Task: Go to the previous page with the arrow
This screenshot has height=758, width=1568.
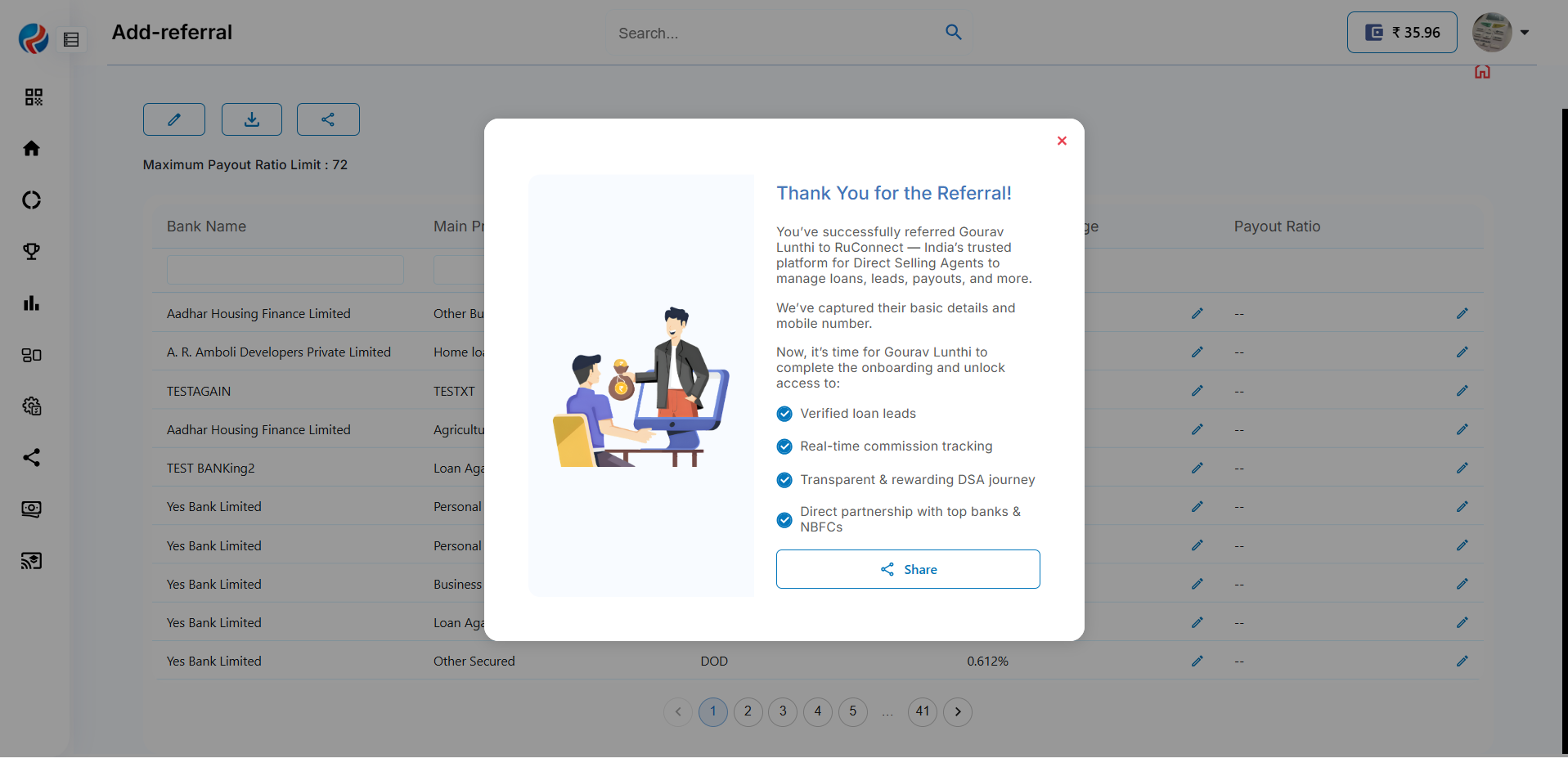Action: pyautogui.click(x=678, y=712)
